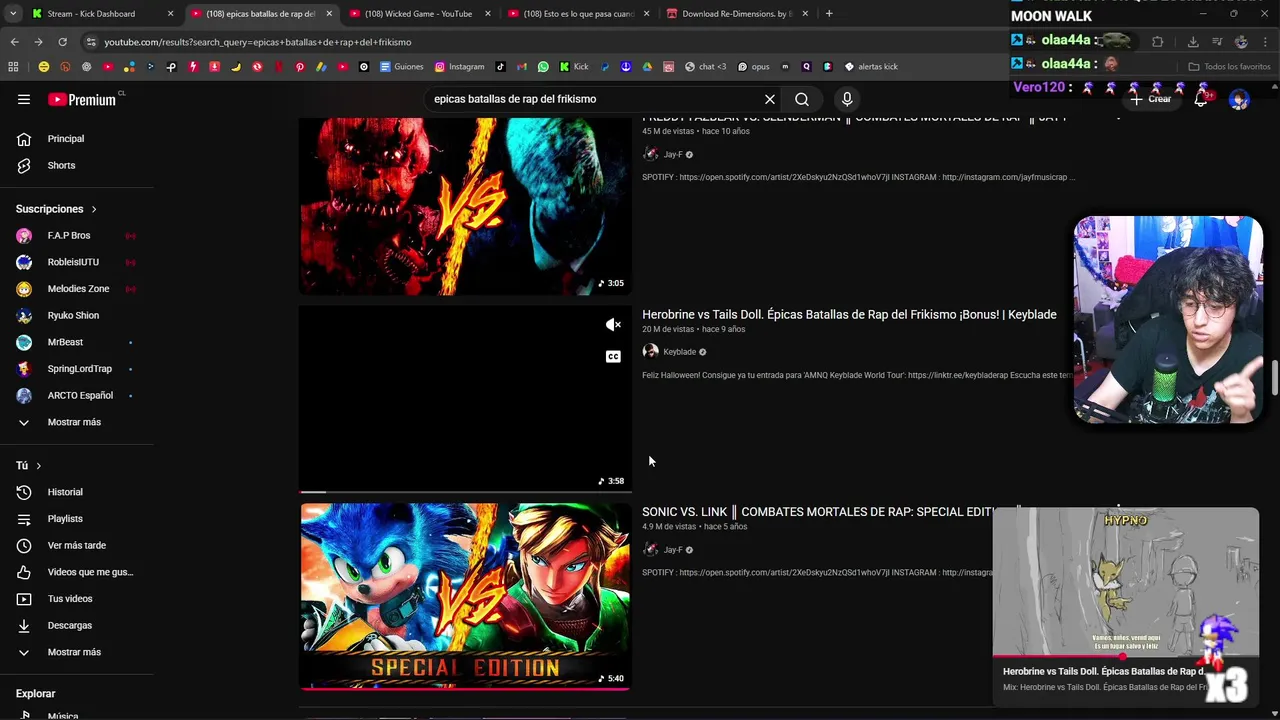Viewport: 1280px width, 720px height.
Task: Open the browser three-dot menu
Action: [1265, 42]
